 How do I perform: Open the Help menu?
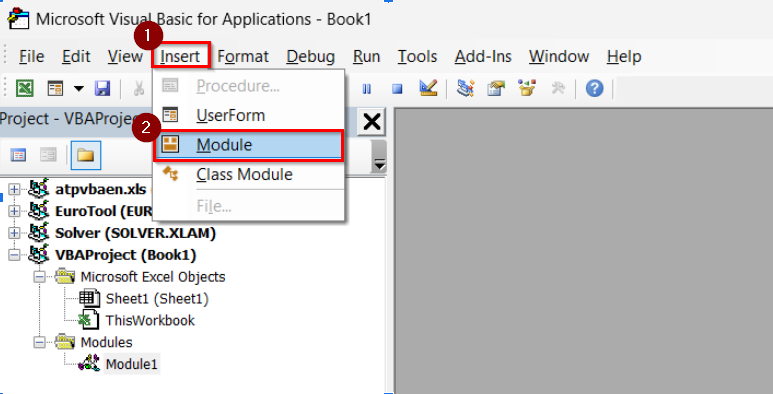click(x=624, y=56)
